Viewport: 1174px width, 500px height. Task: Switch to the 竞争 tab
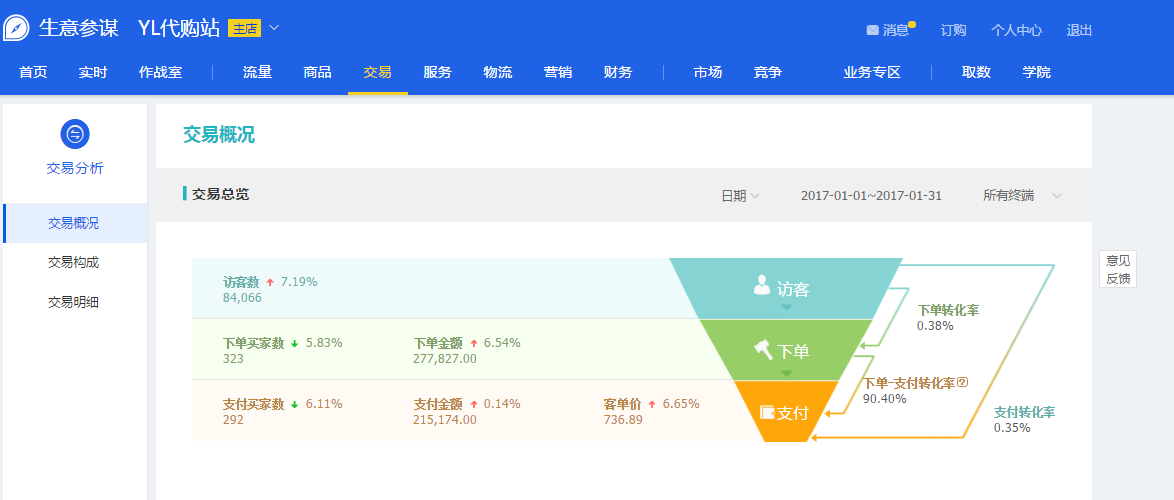[x=767, y=73]
